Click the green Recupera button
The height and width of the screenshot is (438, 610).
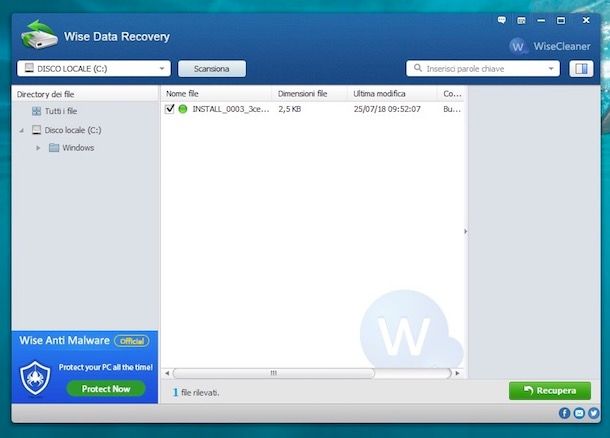[x=550, y=391]
